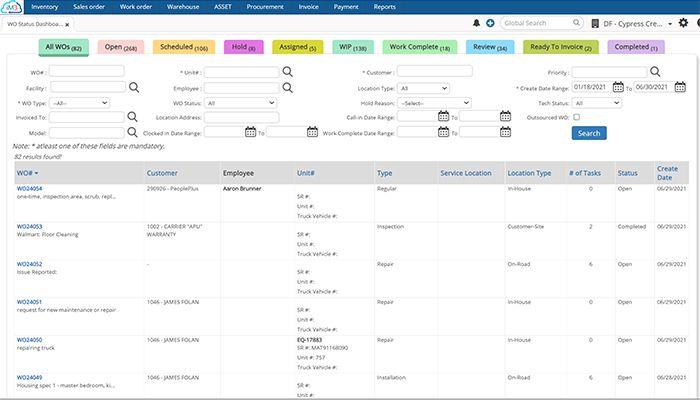This screenshot has height=400, width=700.
Task: Open Work Complete Date Range end calendar
Action: coord(505,132)
